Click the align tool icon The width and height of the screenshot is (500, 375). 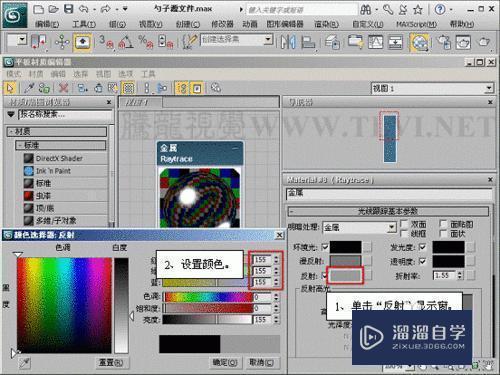[308, 42]
